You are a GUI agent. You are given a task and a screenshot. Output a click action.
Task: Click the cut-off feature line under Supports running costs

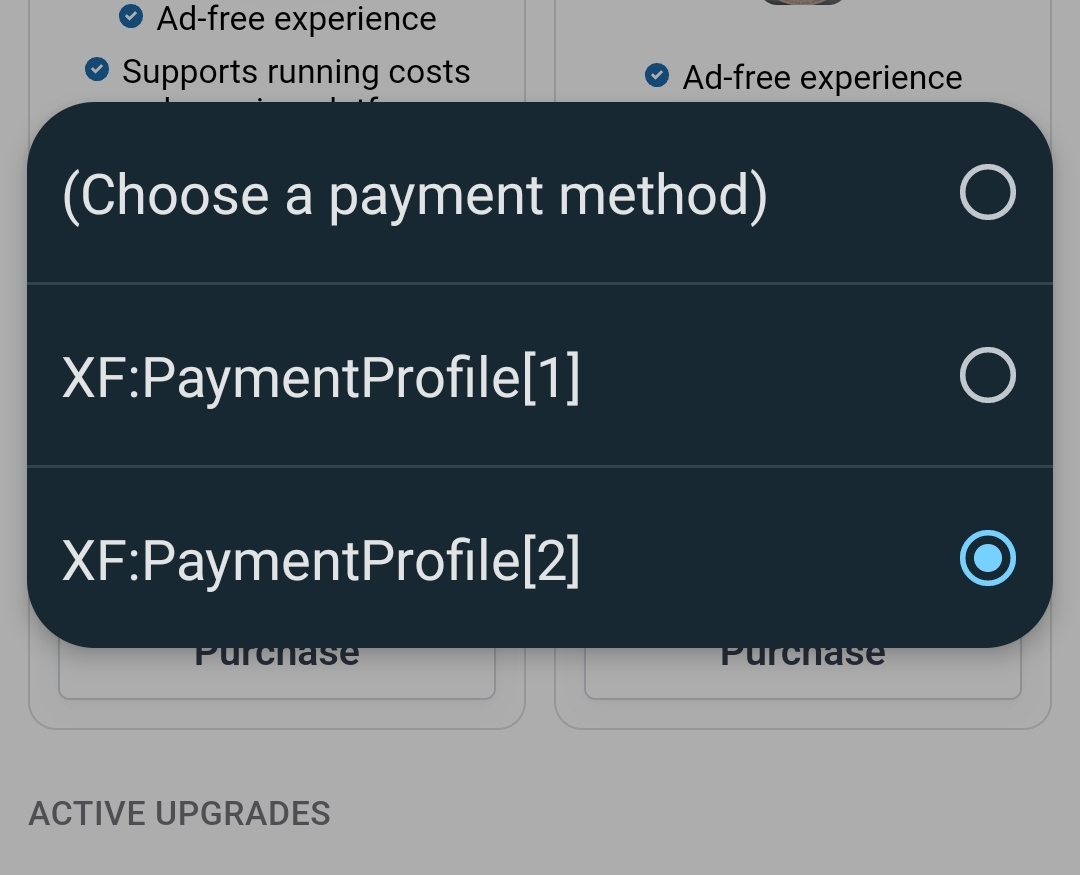270,98
